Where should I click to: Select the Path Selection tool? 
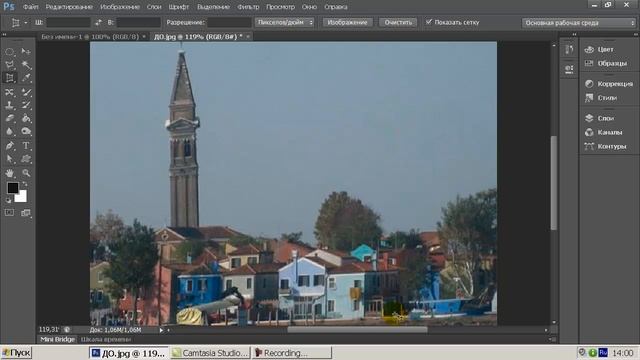pos(9,159)
